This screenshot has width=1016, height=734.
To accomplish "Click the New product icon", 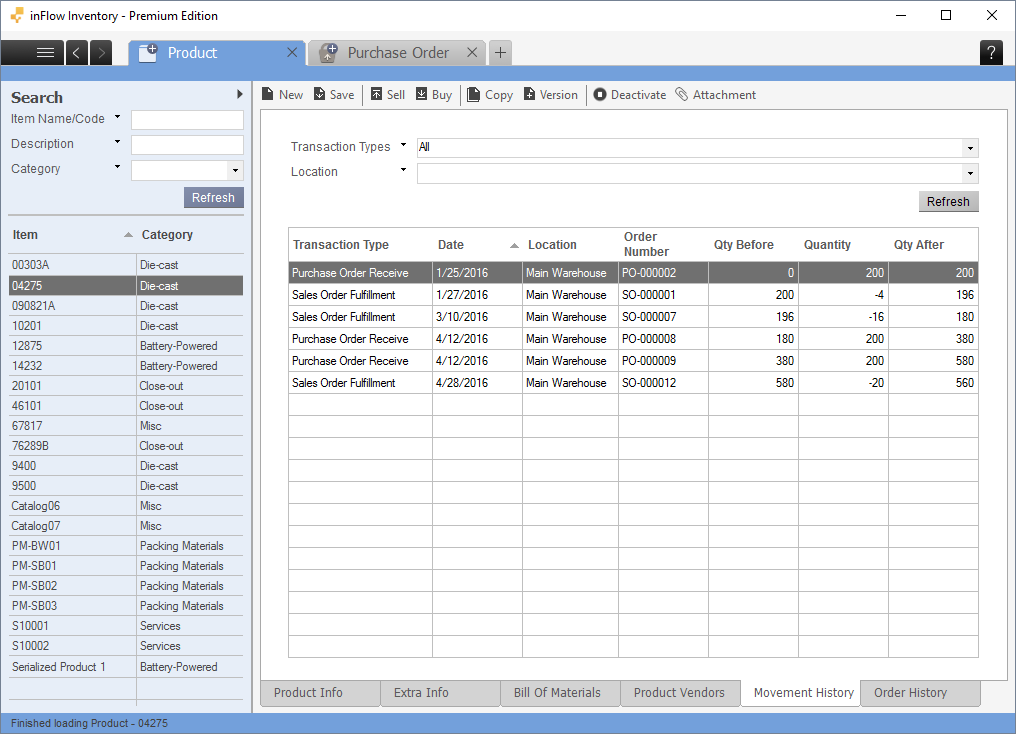I will click(x=268, y=95).
